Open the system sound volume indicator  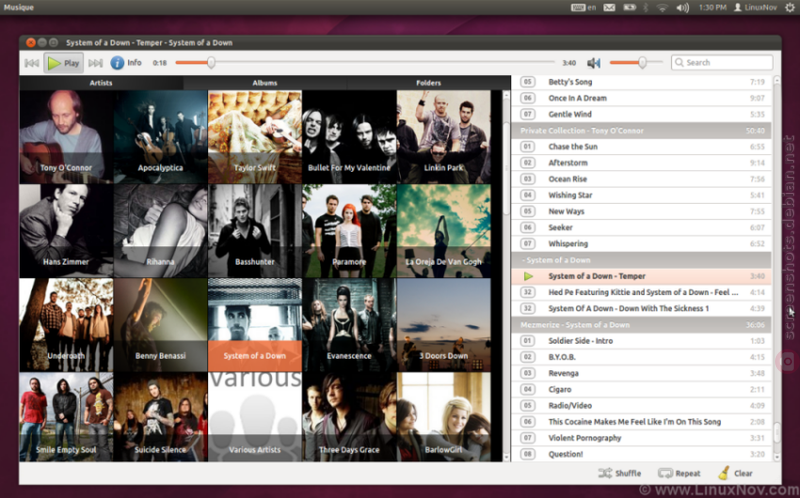coord(682,7)
